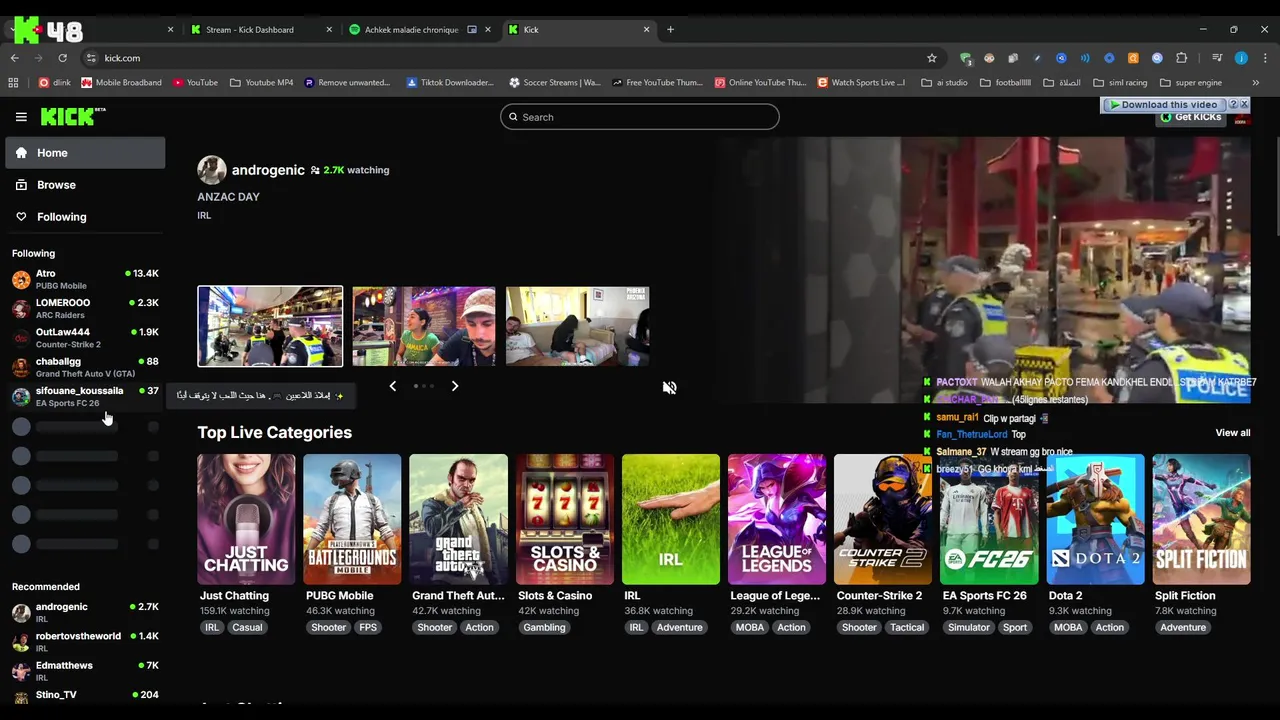Click Casual tag under Just Chatting
This screenshot has height=720, width=1280.
tap(247, 628)
